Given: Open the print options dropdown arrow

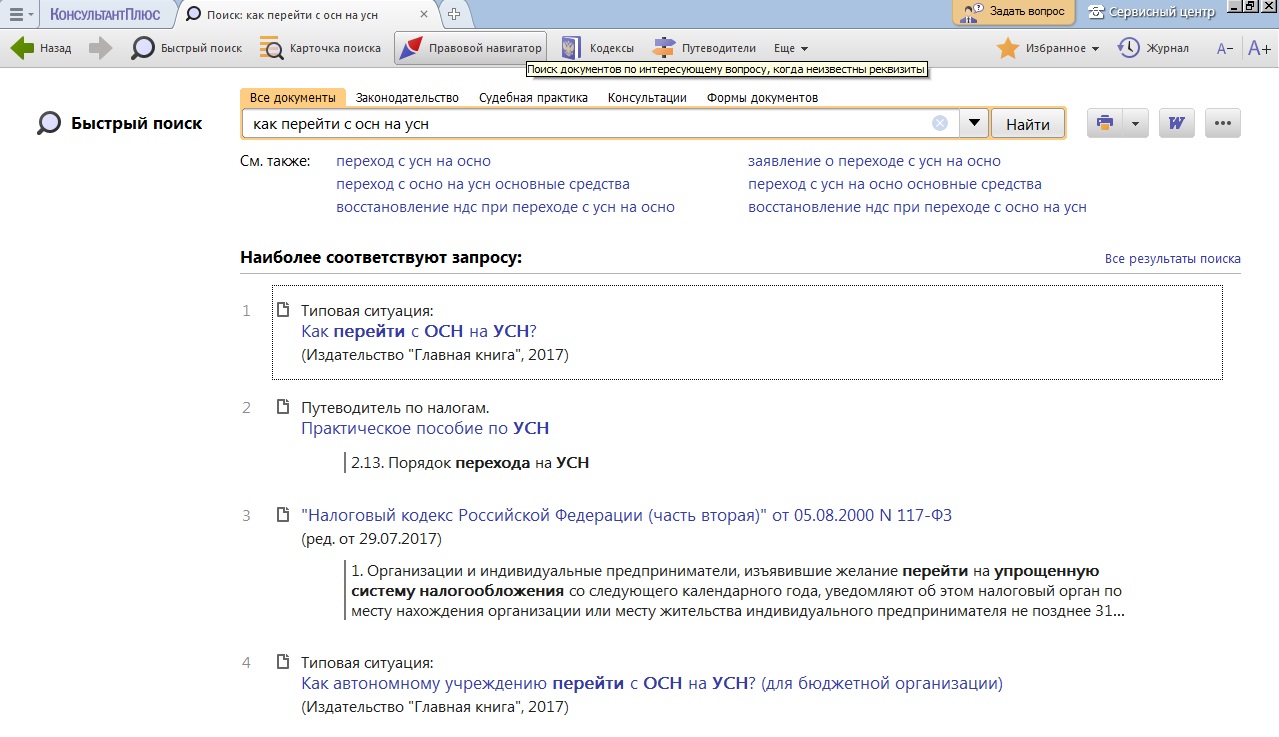Looking at the screenshot, I should point(1135,123).
